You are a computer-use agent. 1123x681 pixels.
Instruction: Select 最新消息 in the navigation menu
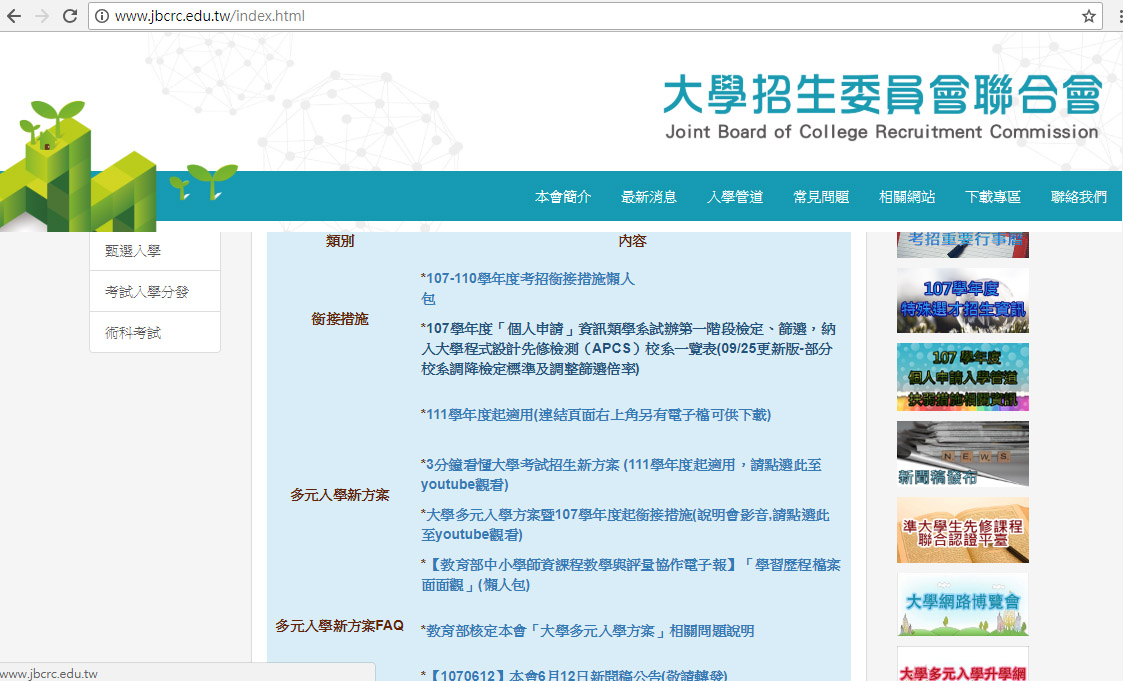coord(648,197)
